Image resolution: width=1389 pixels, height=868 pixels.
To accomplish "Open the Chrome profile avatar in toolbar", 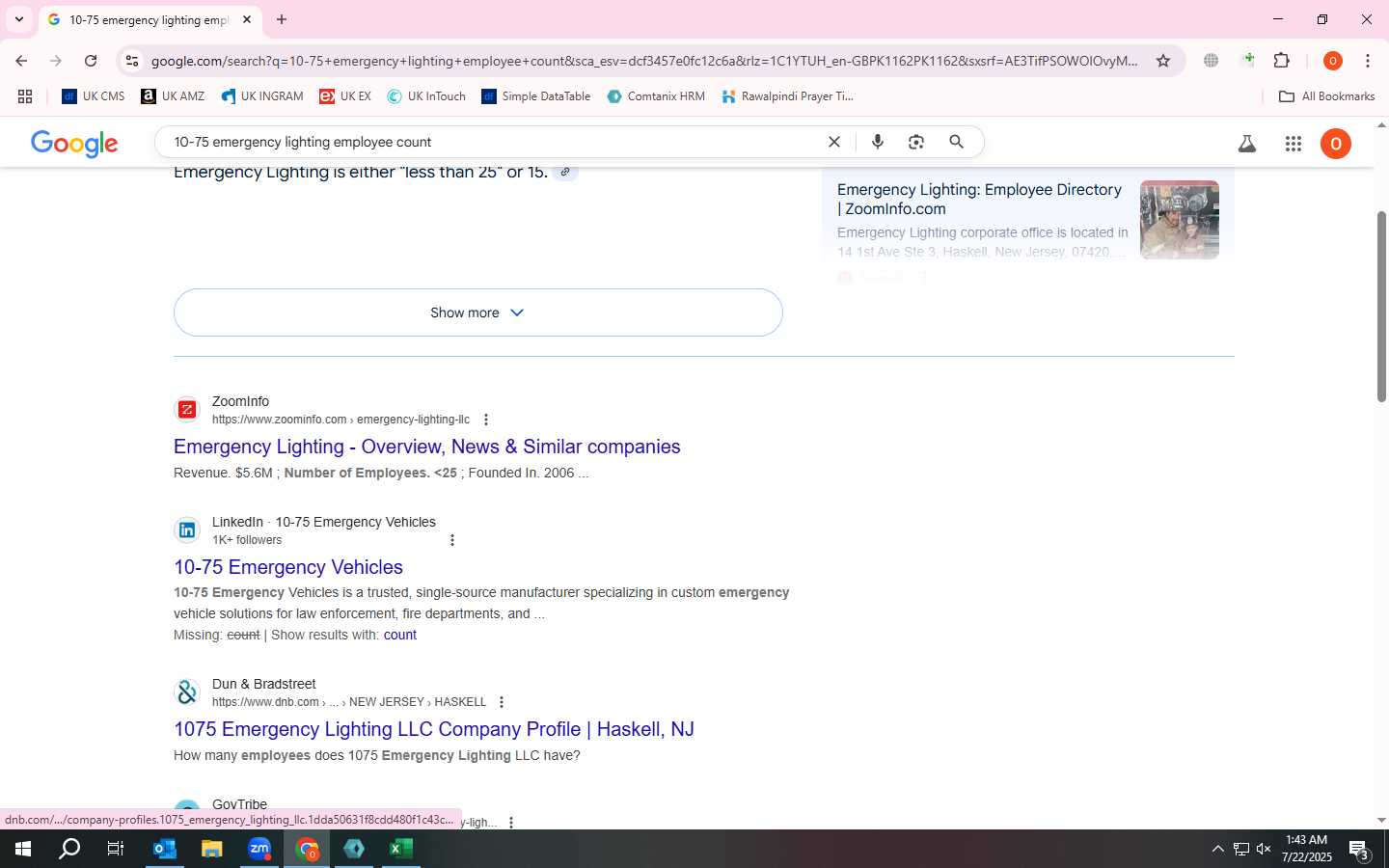I will pyautogui.click(x=1333, y=61).
